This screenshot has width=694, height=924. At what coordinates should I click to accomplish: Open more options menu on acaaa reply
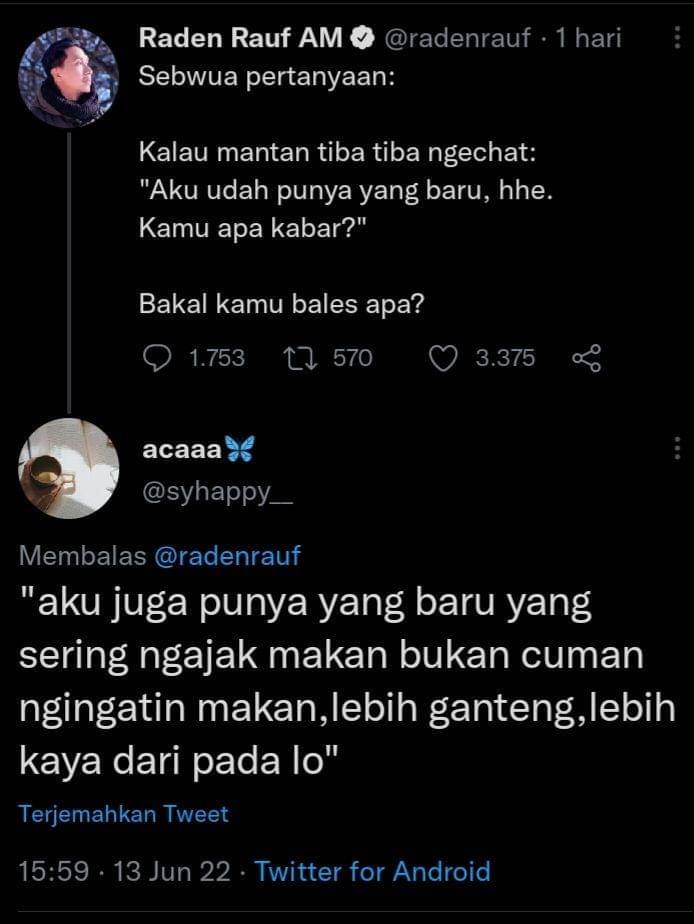coord(678,448)
